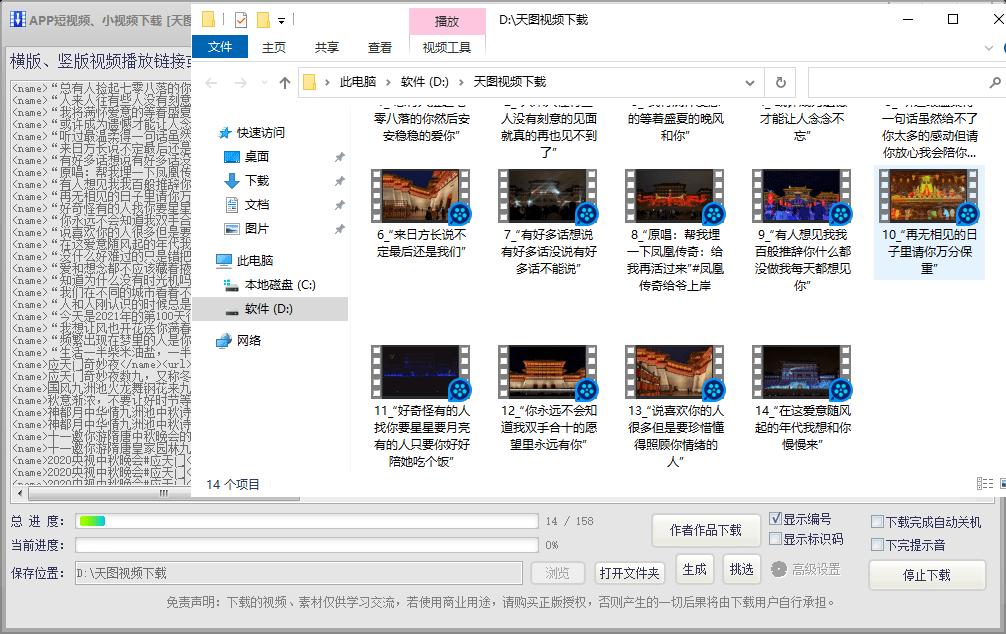Click the link list scroll-left arrow
Screen dimensions: 1006x634
point(20,493)
